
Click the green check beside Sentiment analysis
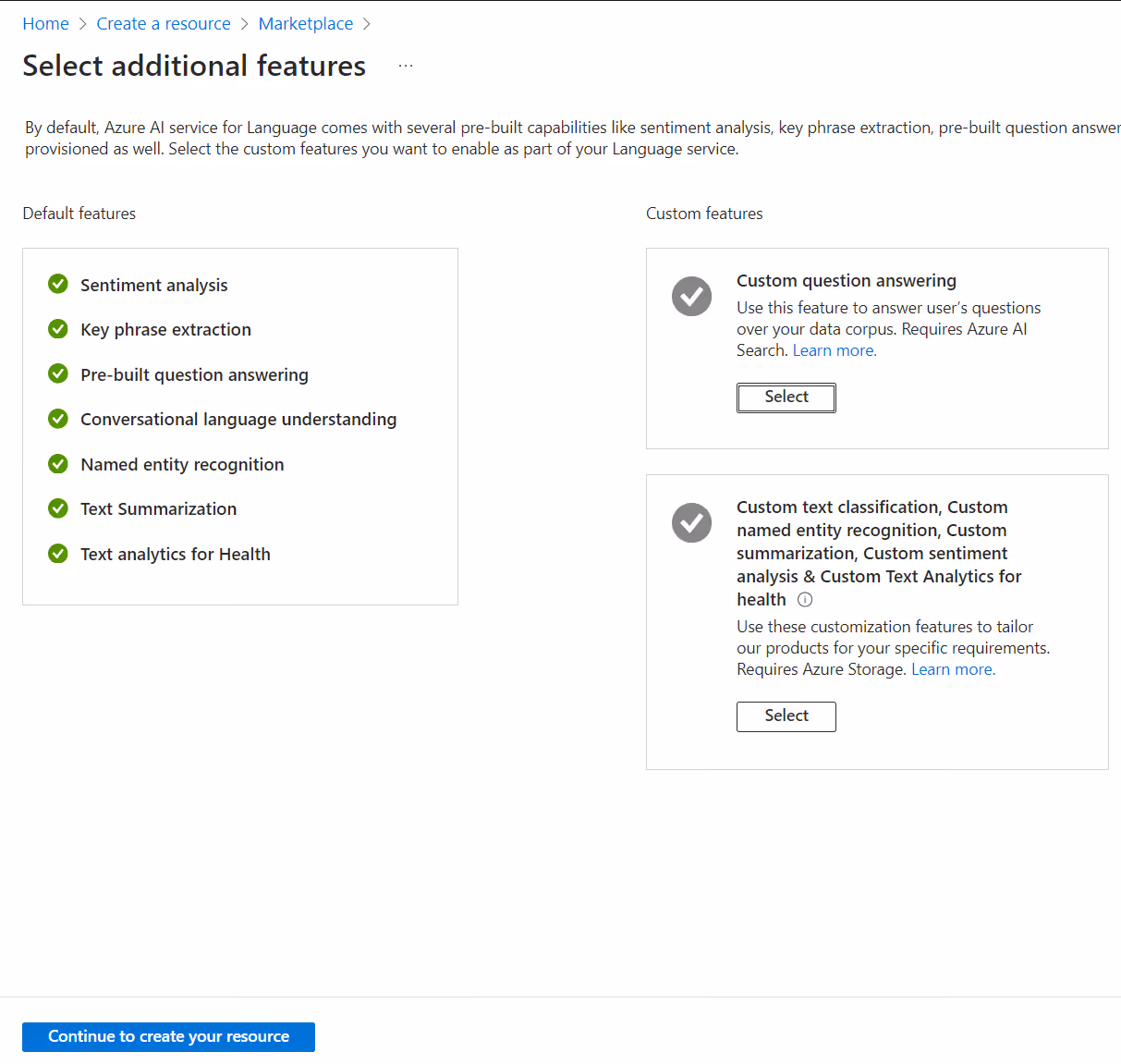click(58, 284)
